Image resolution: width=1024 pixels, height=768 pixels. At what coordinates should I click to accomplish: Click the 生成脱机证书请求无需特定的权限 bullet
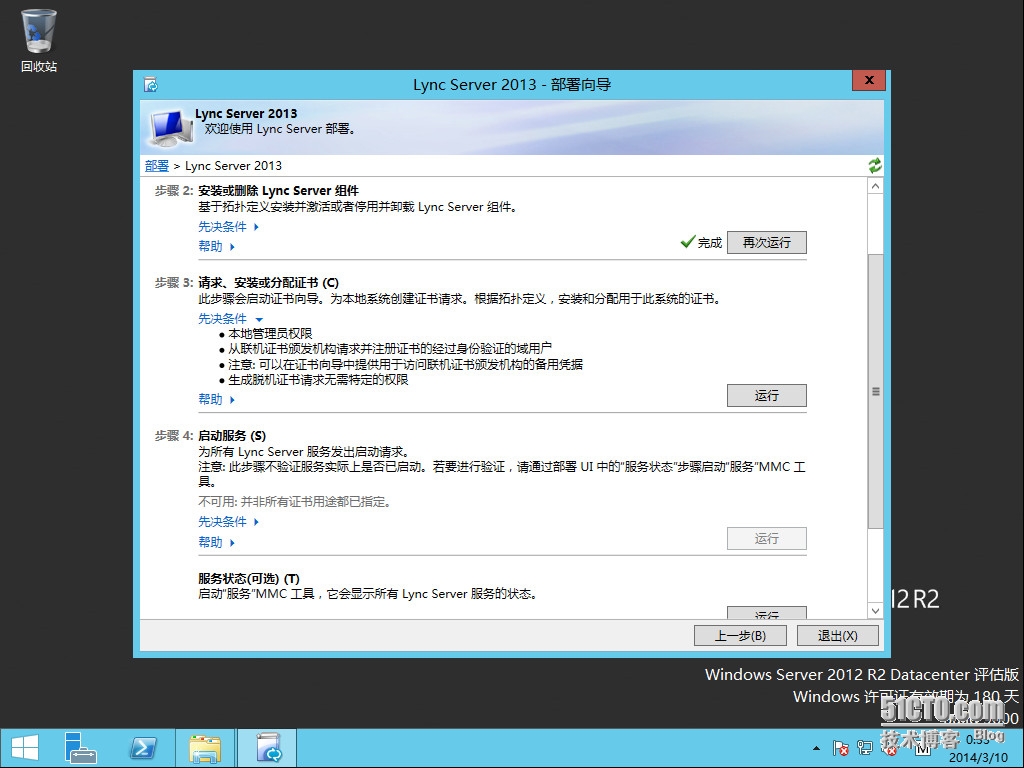[318, 379]
